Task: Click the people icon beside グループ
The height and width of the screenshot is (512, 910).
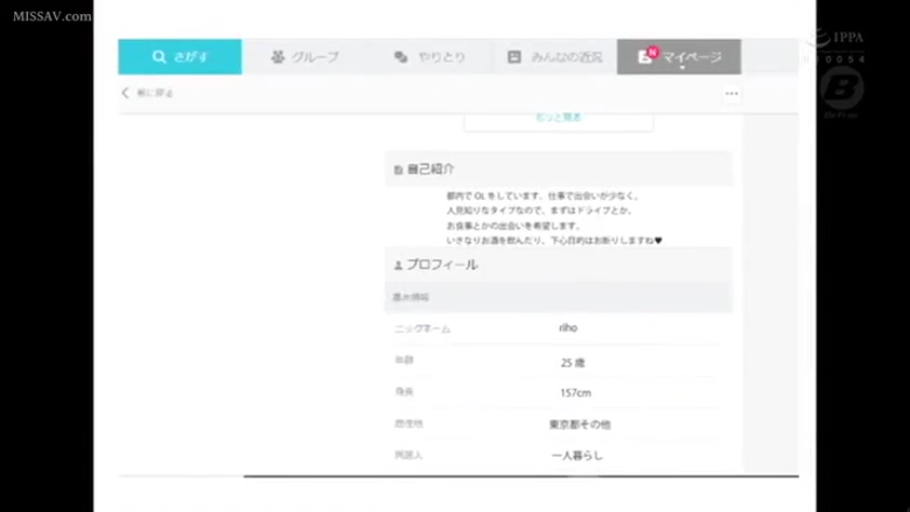Action: click(278, 57)
